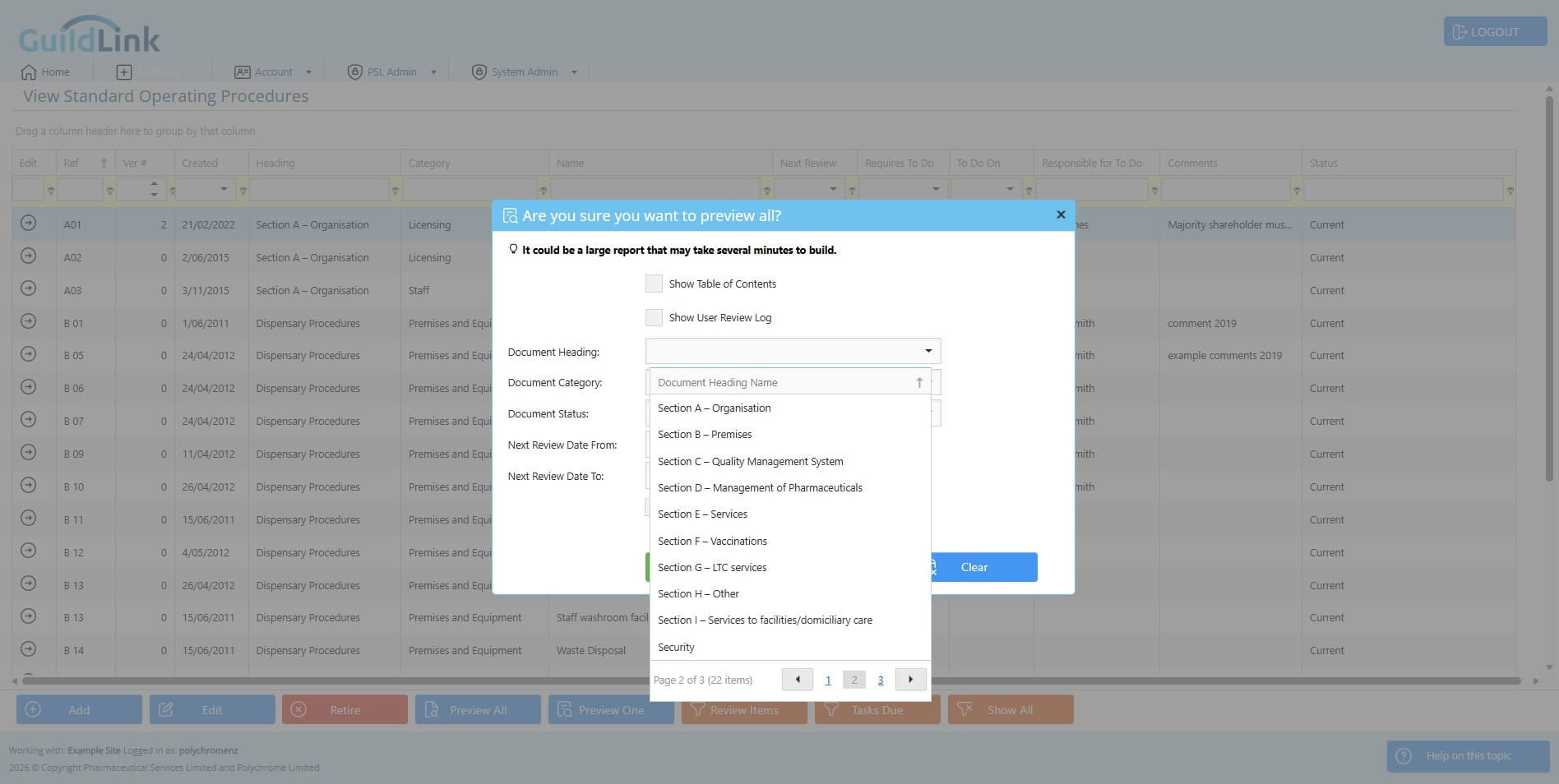This screenshot has height=784, width=1559.
Task: Click the next page arrow in pager
Action: tap(910, 680)
